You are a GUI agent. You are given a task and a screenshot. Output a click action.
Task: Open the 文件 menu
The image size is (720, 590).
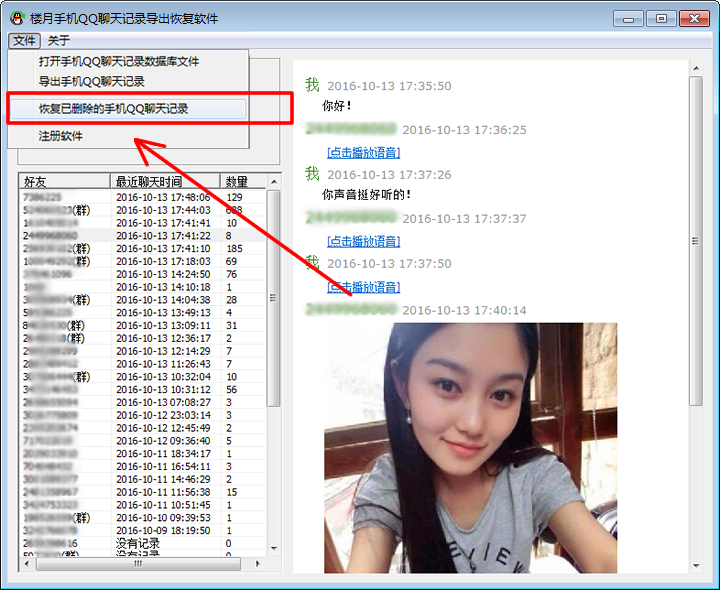click(x=24, y=40)
